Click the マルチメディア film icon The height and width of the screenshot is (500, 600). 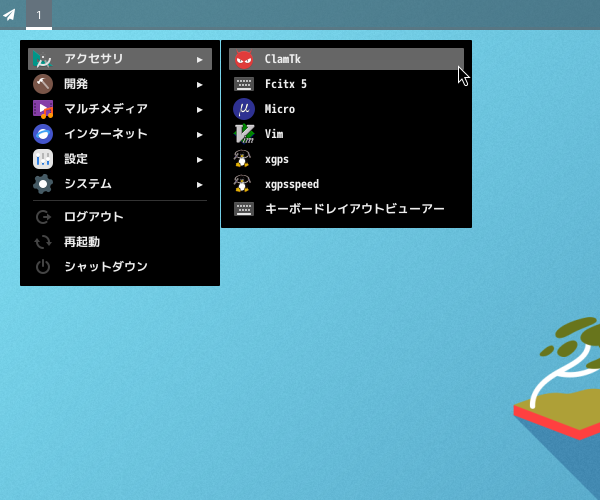click(x=43, y=109)
